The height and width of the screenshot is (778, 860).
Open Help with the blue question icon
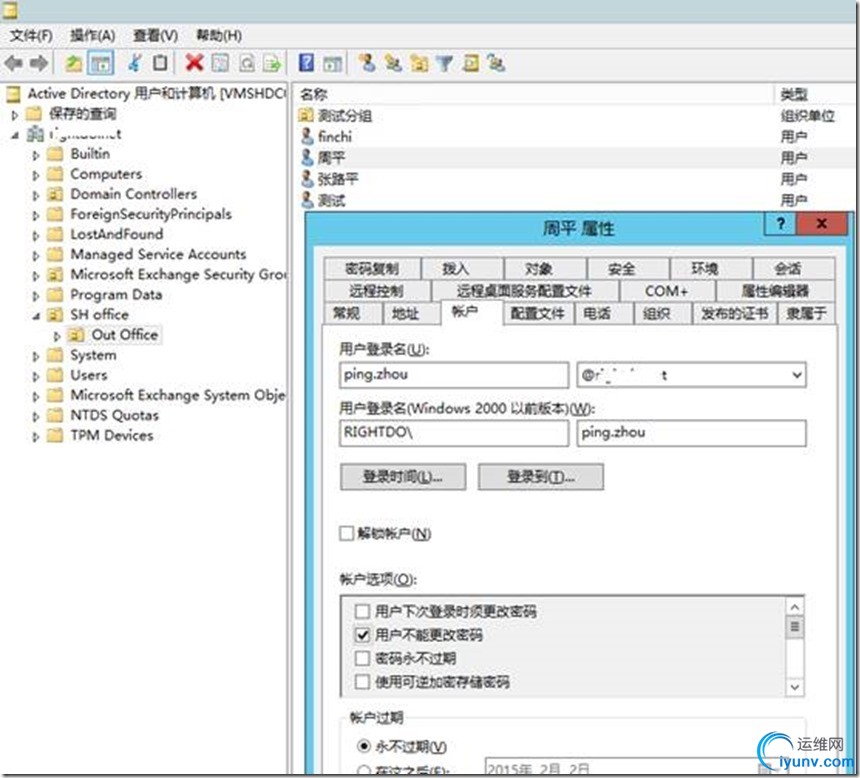[307, 63]
